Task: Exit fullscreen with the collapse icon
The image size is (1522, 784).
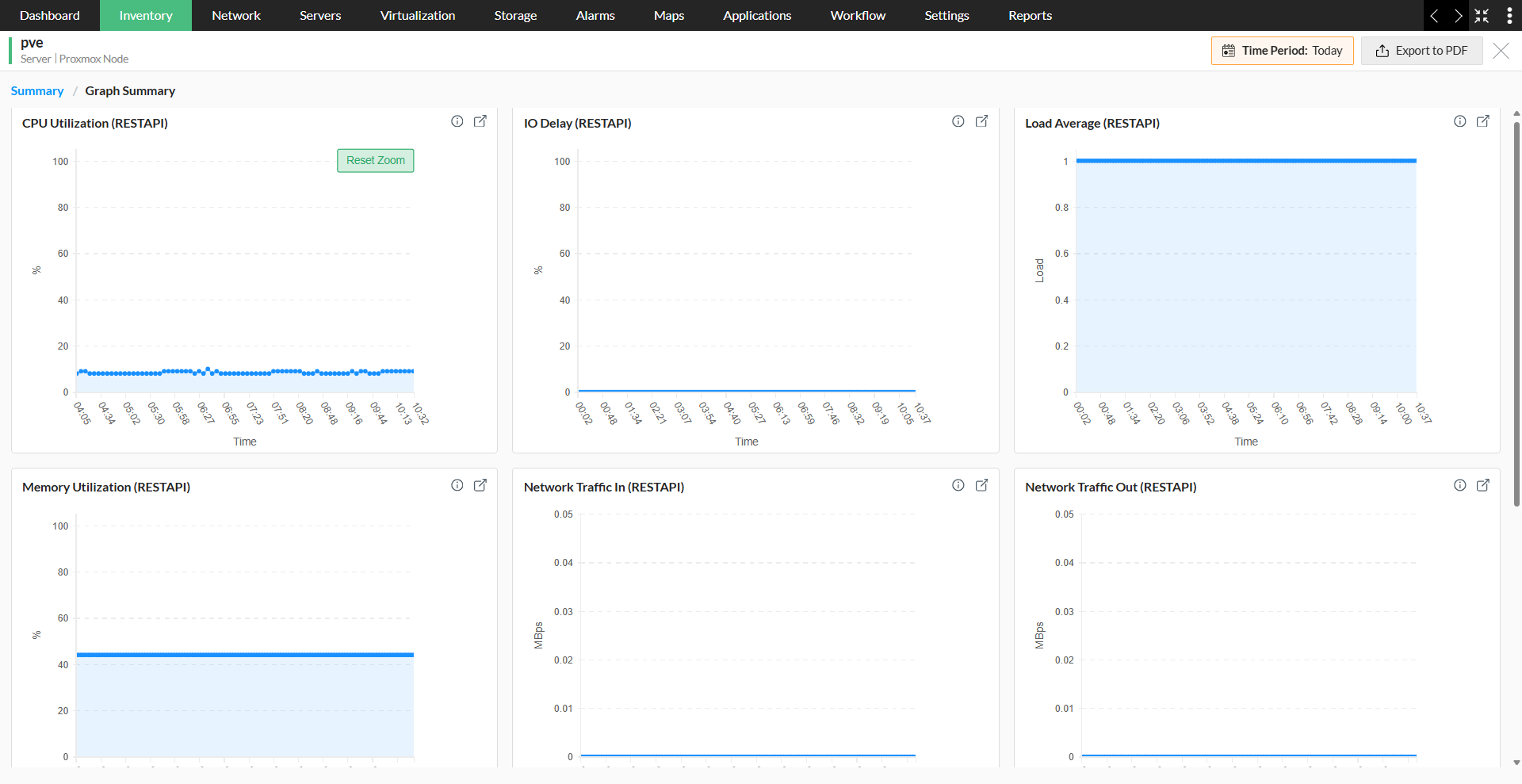Action: (x=1482, y=16)
